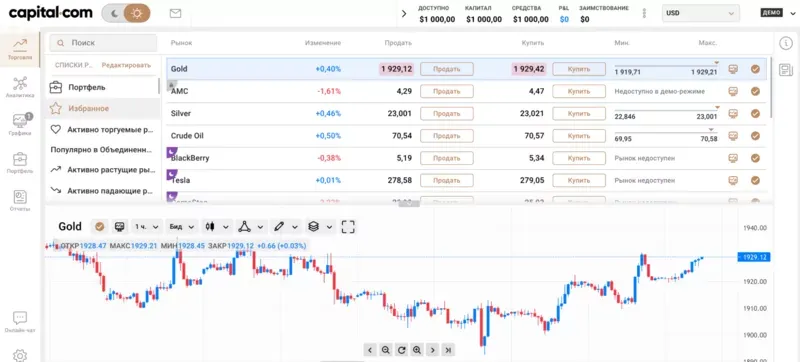The height and width of the screenshot is (362, 800).
Task: Toggle favorite checkmark in Gold row
Action: click(x=755, y=69)
